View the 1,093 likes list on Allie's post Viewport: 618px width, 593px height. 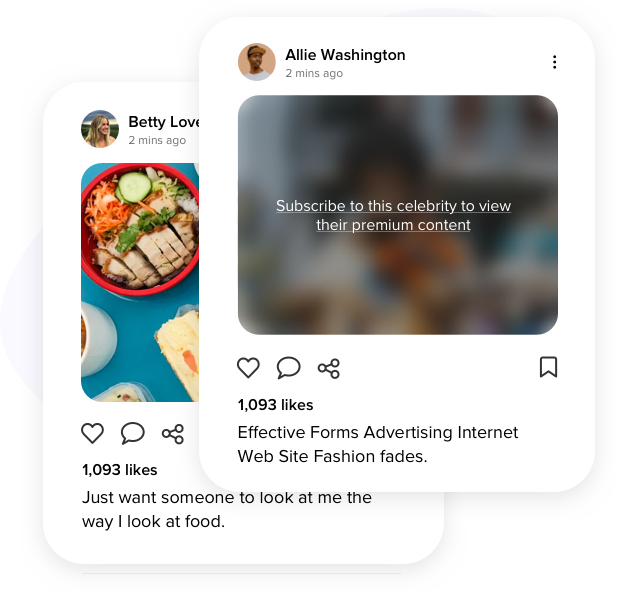pos(275,405)
